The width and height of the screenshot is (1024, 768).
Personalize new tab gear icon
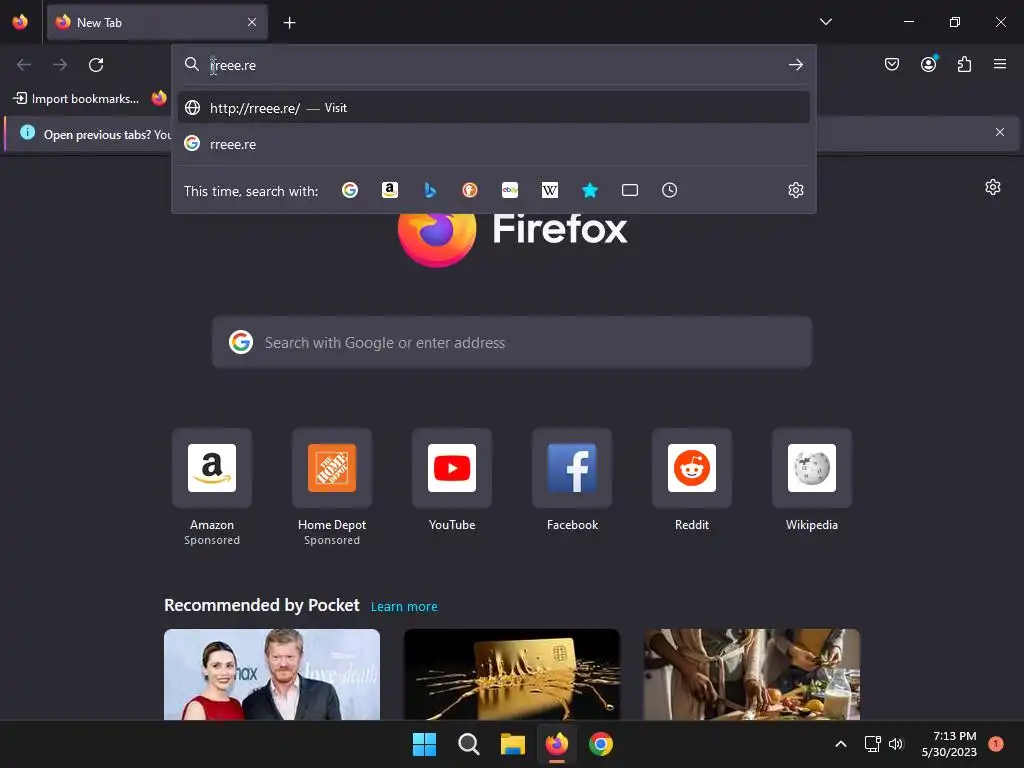[x=993, y=187]
